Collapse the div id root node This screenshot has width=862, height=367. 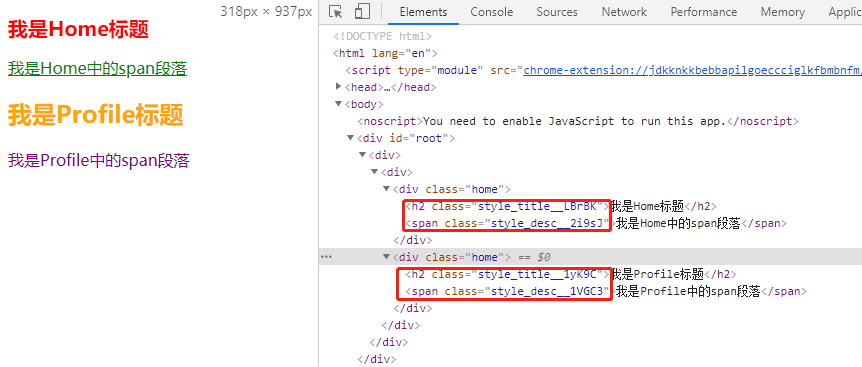coord(351,138)
